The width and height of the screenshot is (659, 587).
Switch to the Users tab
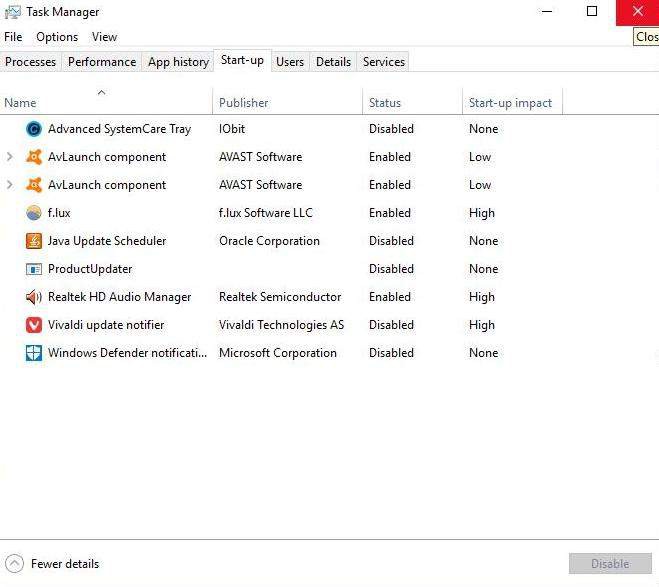290,62
